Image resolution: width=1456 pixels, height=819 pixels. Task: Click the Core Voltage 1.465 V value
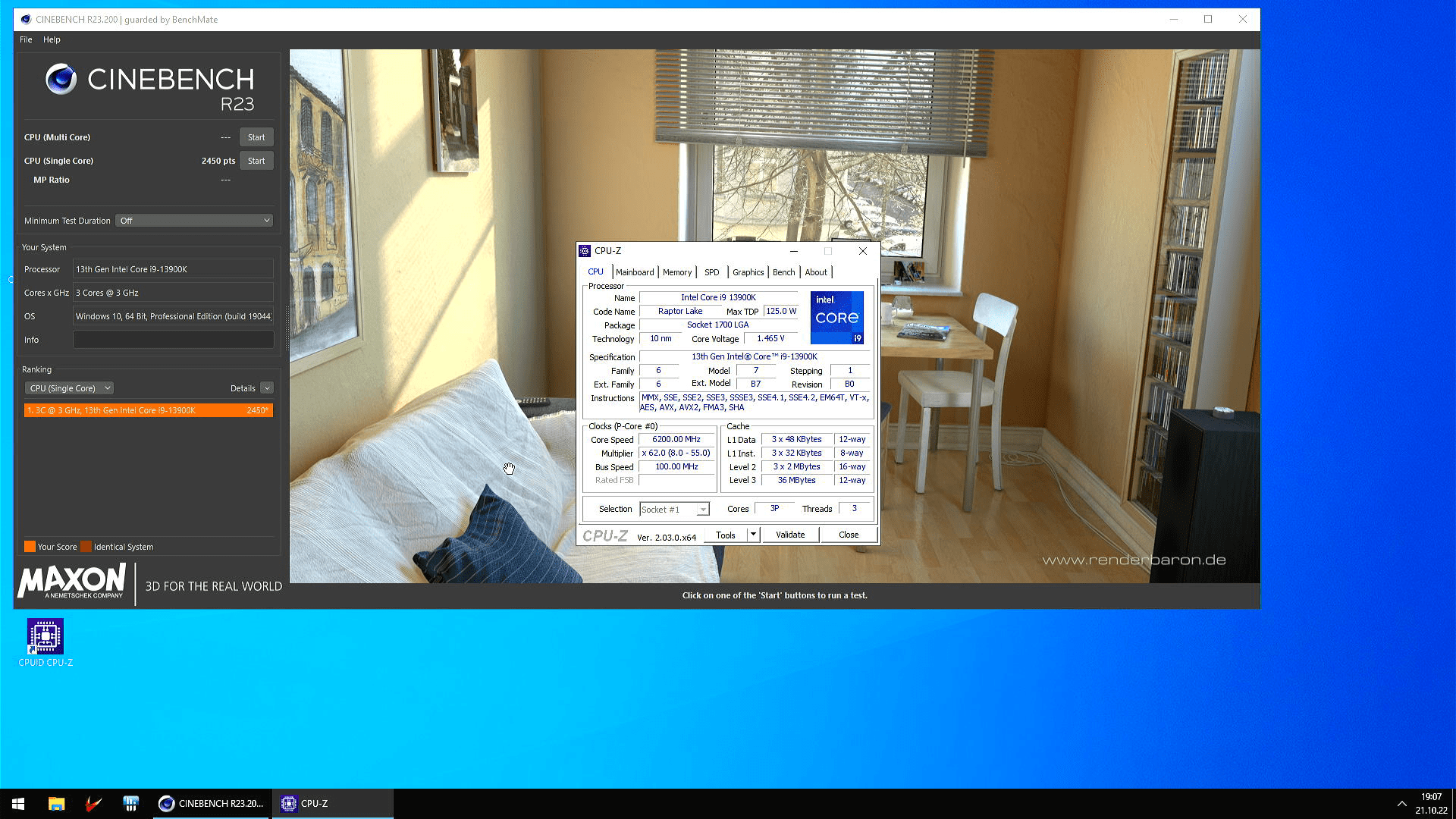(x=770, y=339)
